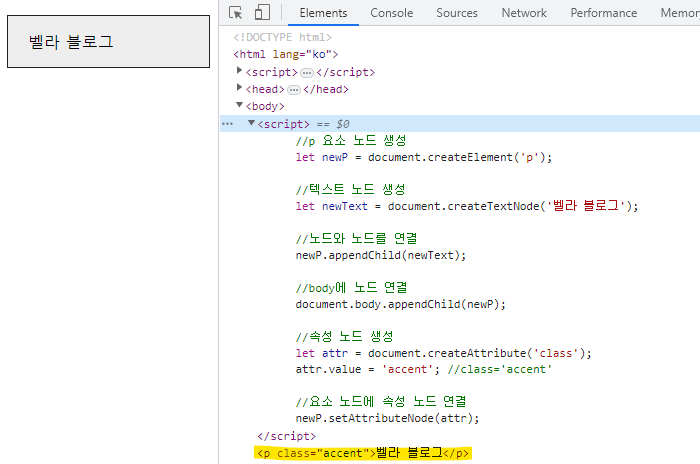Click the createTextNode('벨라 블로그') code line
This screenshot has height=464, width=700.
pos(467,206)
